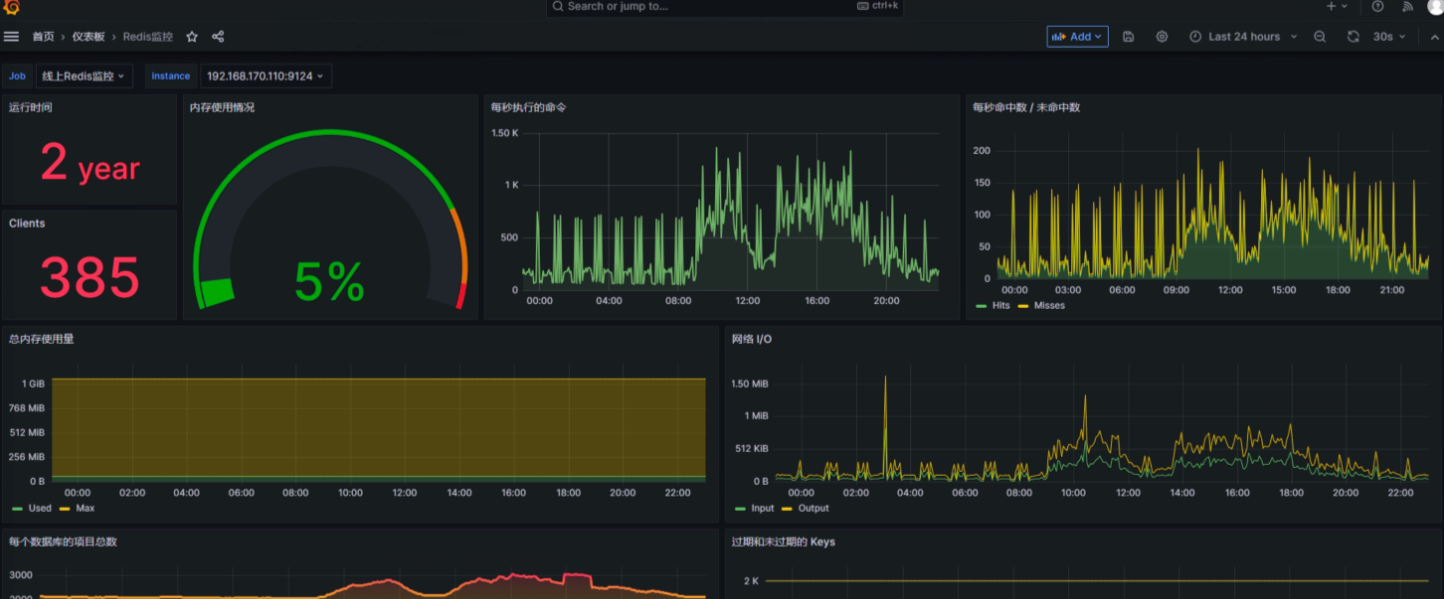Click the 过期和未过期的 Keys panel title

coord(783,542)
